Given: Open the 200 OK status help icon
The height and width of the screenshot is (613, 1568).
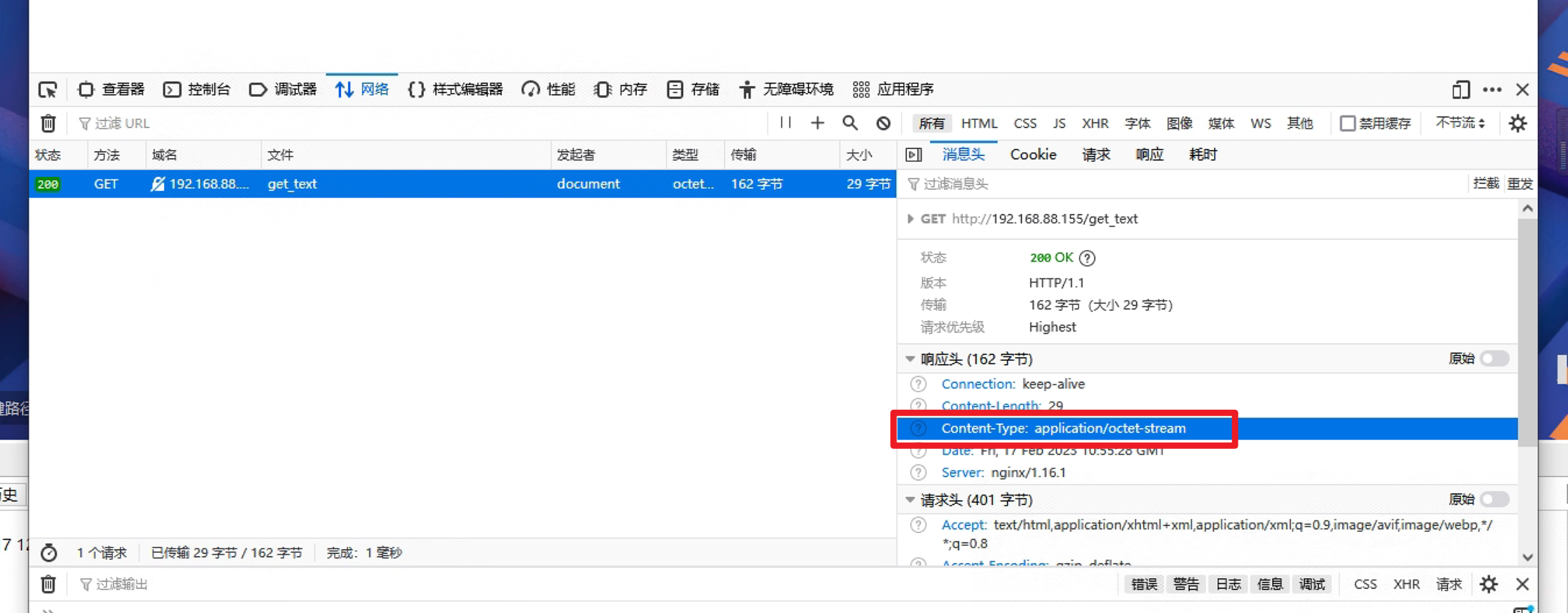Looking at the screenshot, I should click(1087, 258).
